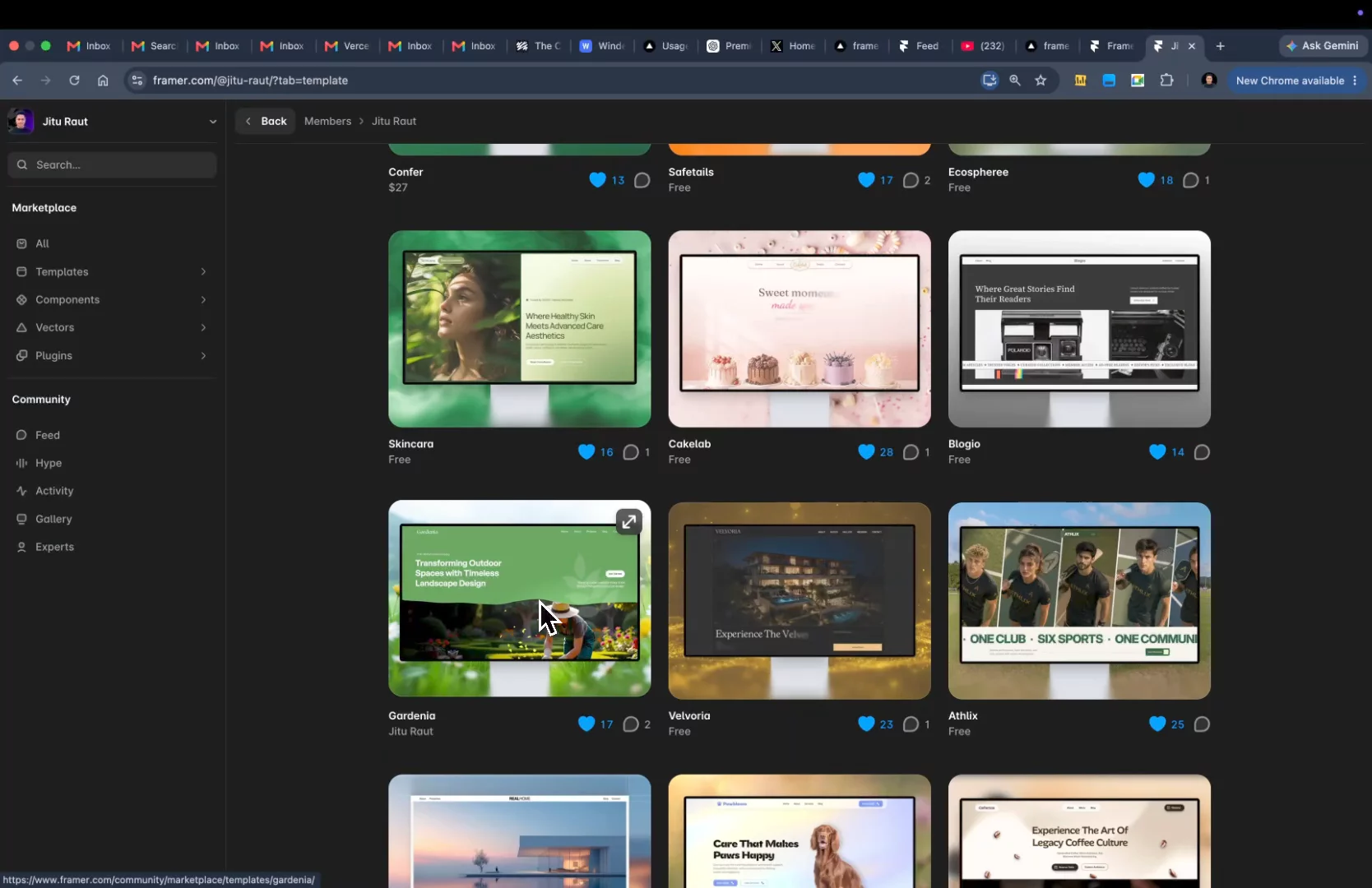The width and height of the screenshot is (1372, 888).
Task: Open the Hype community page
Action: click(49, 463)
